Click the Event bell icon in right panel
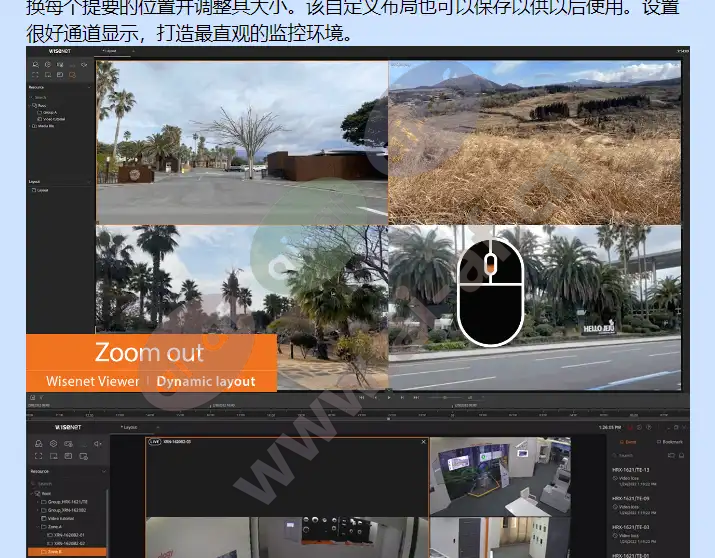This screenshot has width=715, height=558. pos(624,442)
